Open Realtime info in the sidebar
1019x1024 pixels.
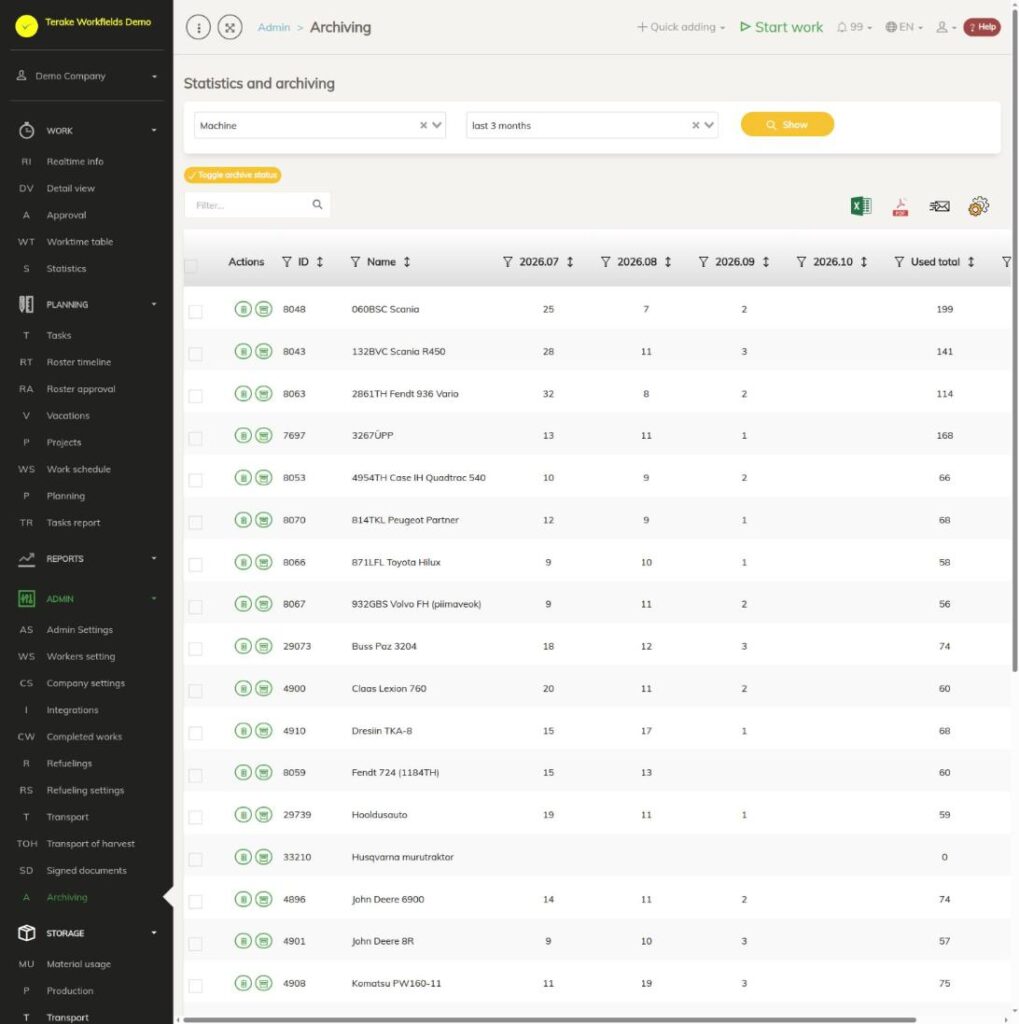click(74, 161)
